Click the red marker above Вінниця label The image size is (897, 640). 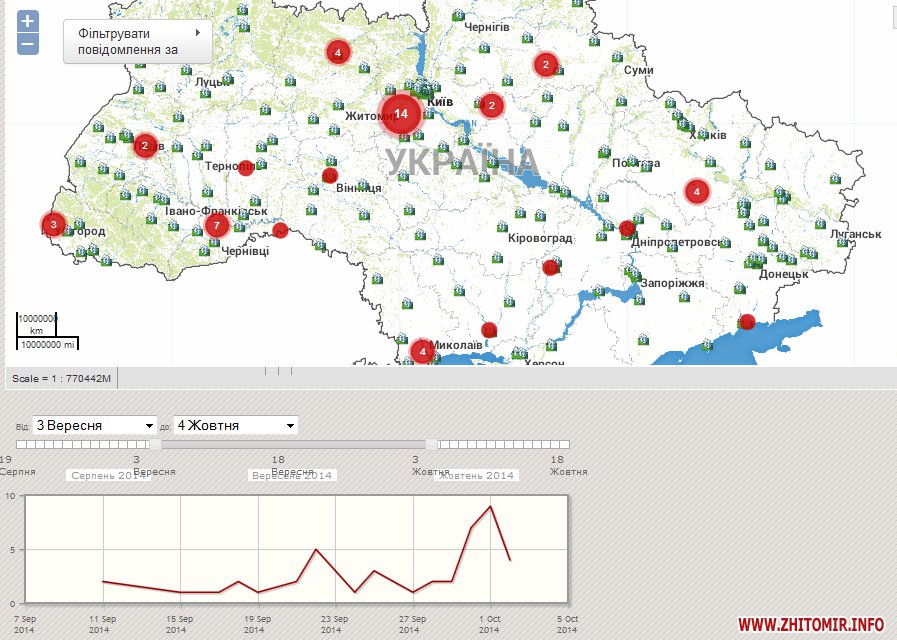[330, 176]
